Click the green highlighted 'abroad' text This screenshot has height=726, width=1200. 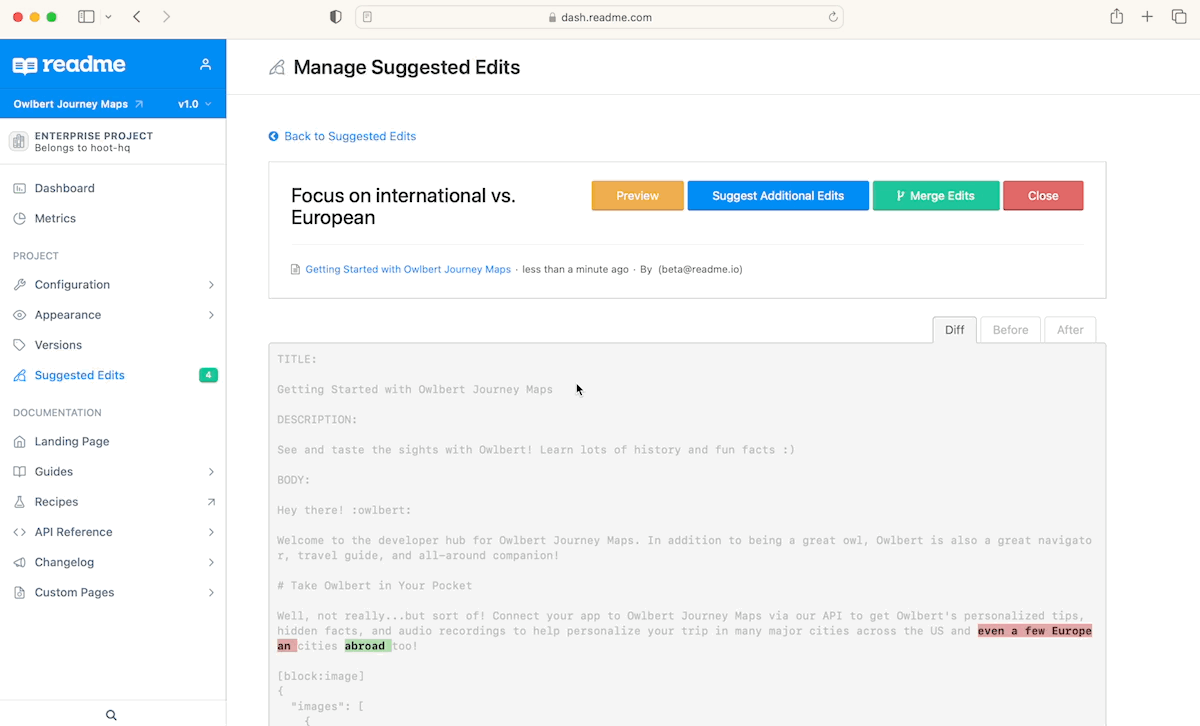click(368, 646)
